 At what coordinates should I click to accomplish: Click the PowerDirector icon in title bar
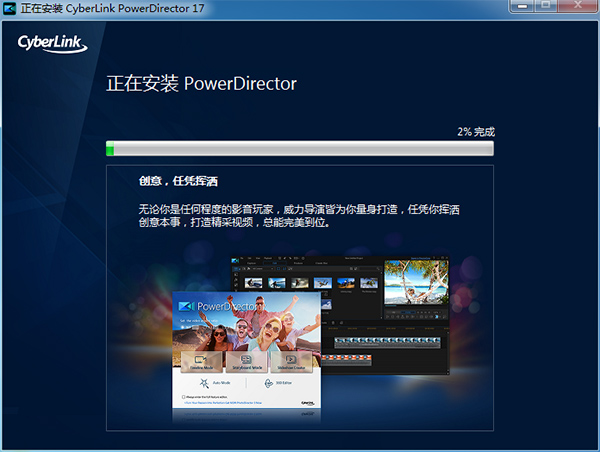pos(11,8)
